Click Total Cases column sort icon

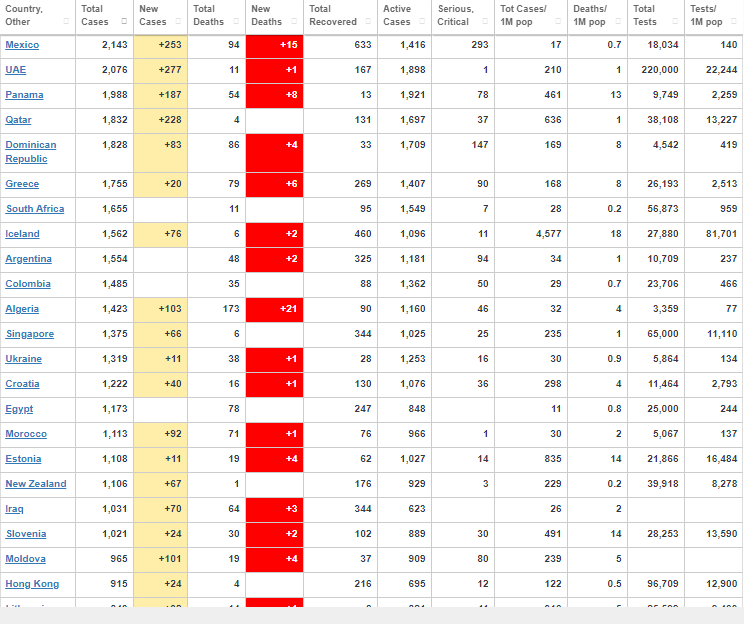124,21
